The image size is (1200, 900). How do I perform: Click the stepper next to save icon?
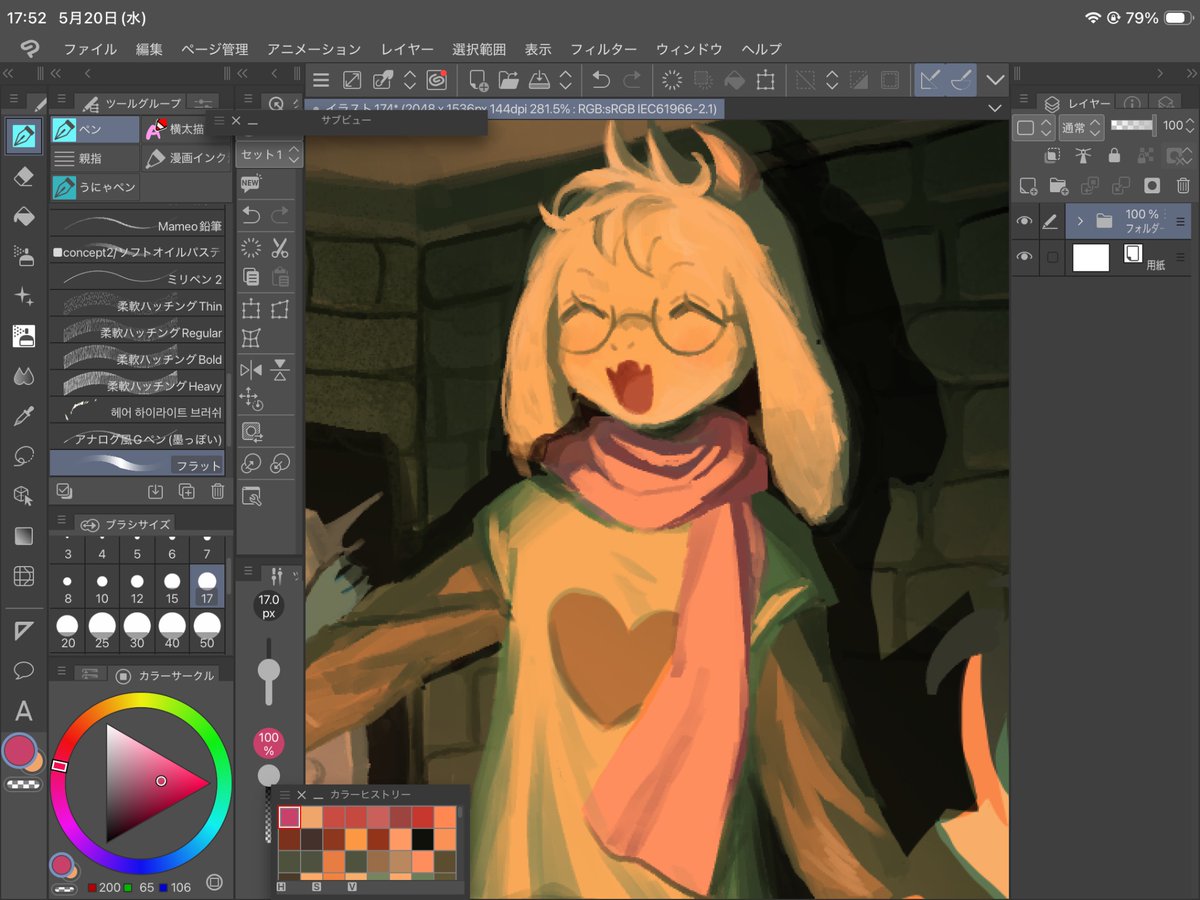pos(566,80)
